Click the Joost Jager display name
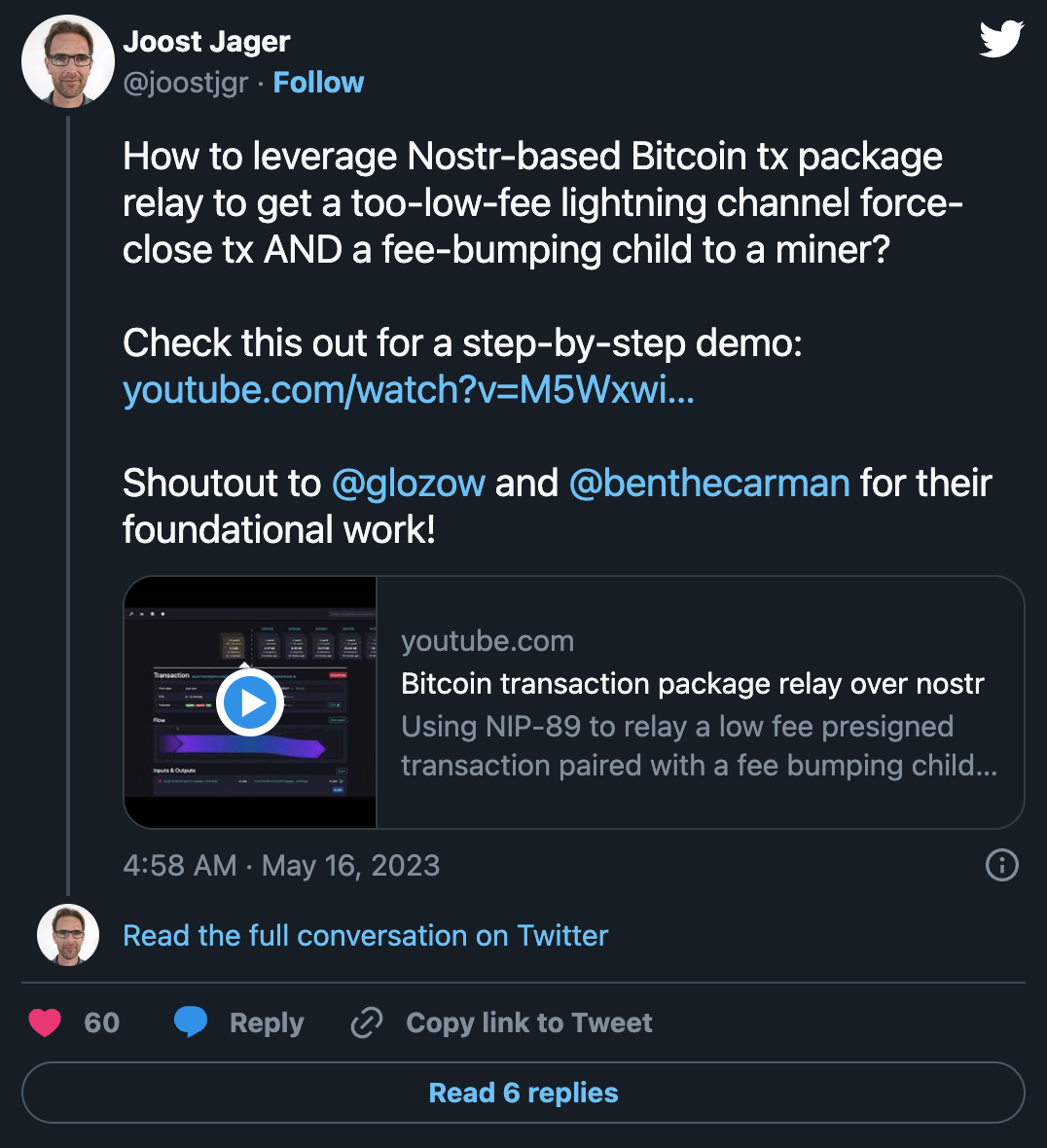The height and width of the screenshot is (1148, 1047). coord(206,42)
